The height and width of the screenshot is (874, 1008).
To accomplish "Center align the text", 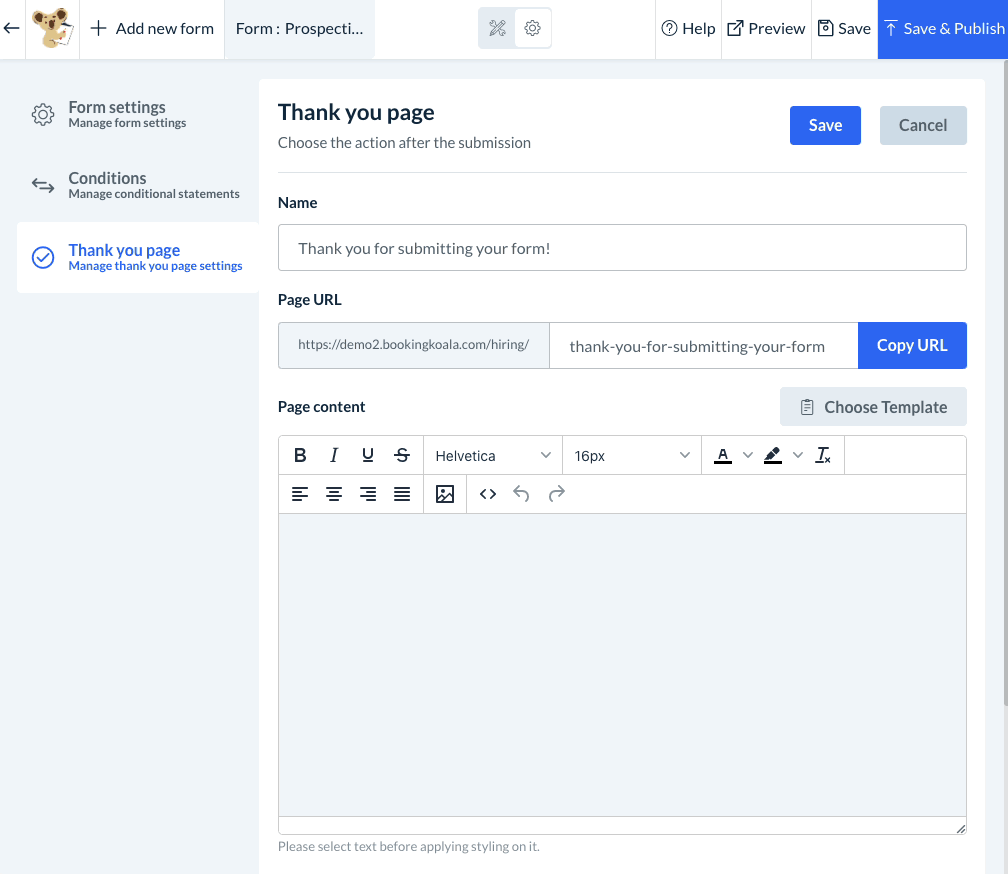I will [334, 494].
